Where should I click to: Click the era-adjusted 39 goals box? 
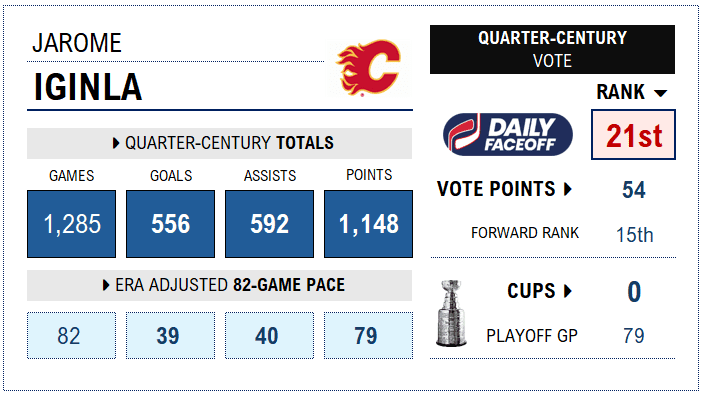[x=170, y=335]
